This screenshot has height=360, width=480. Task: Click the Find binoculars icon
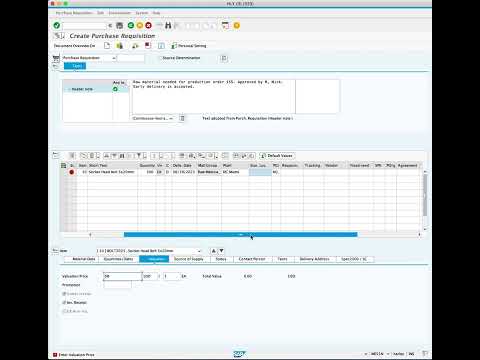(x=168, y=25)
